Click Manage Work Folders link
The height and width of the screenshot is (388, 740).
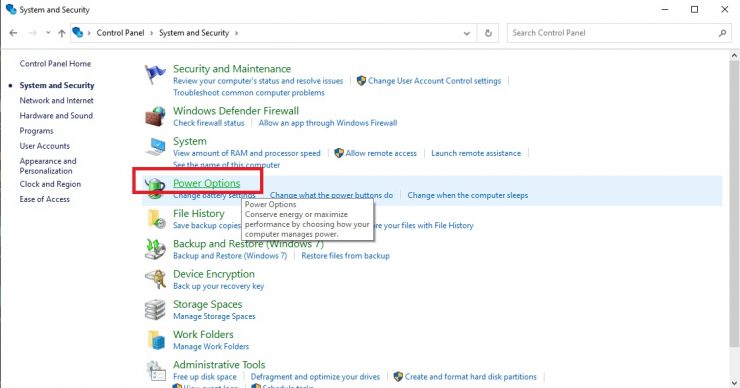click(x=210, y=346)
